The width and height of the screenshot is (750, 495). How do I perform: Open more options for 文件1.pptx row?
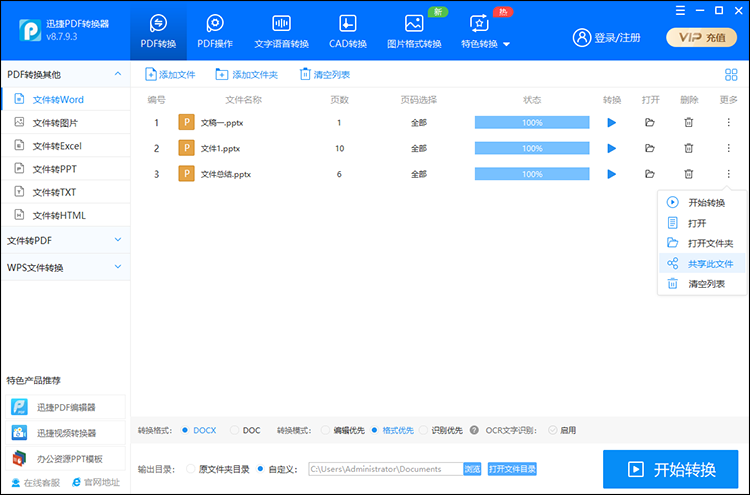728,148
